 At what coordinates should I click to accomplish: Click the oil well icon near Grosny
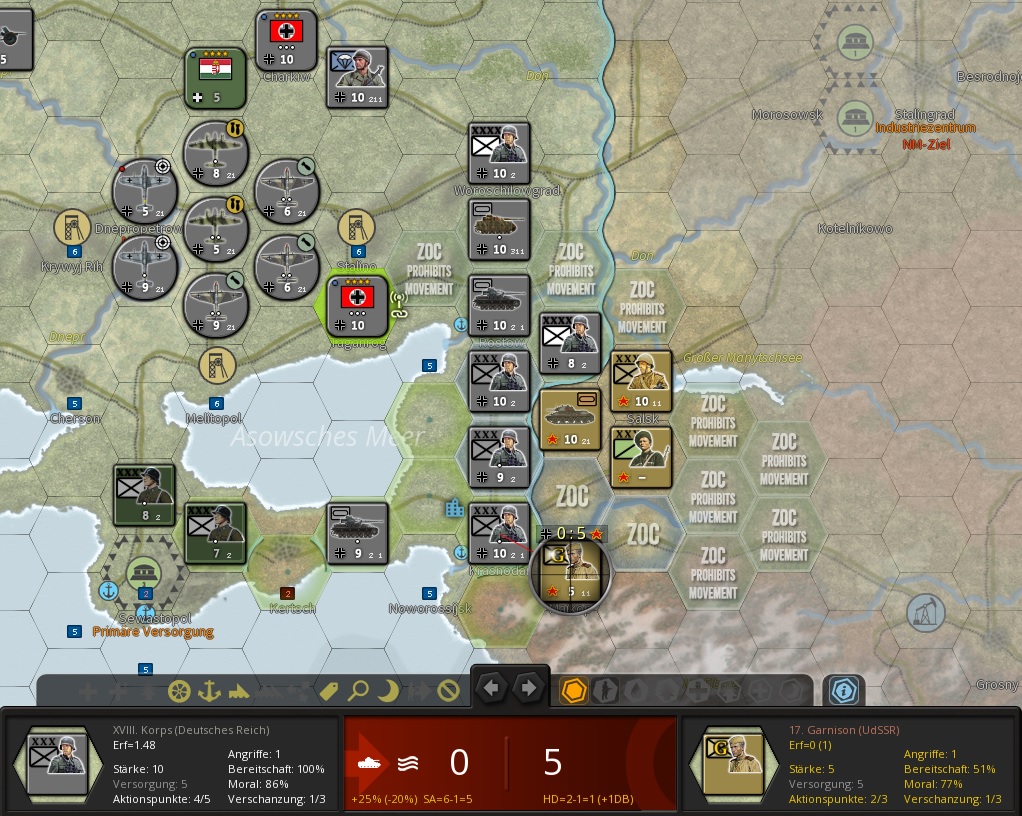(925, 613)
